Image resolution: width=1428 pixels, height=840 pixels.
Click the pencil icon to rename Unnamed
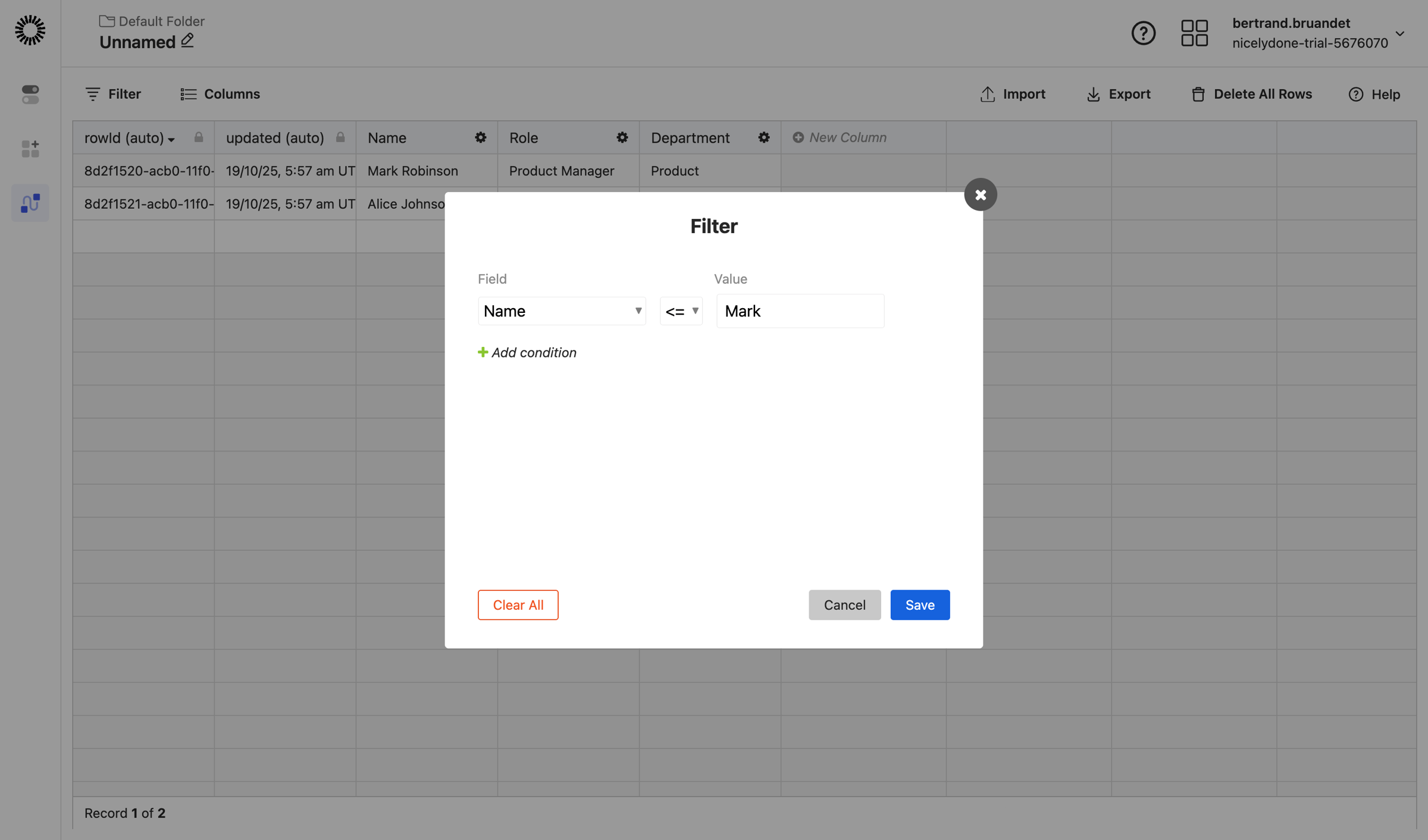tap(187, 40)
